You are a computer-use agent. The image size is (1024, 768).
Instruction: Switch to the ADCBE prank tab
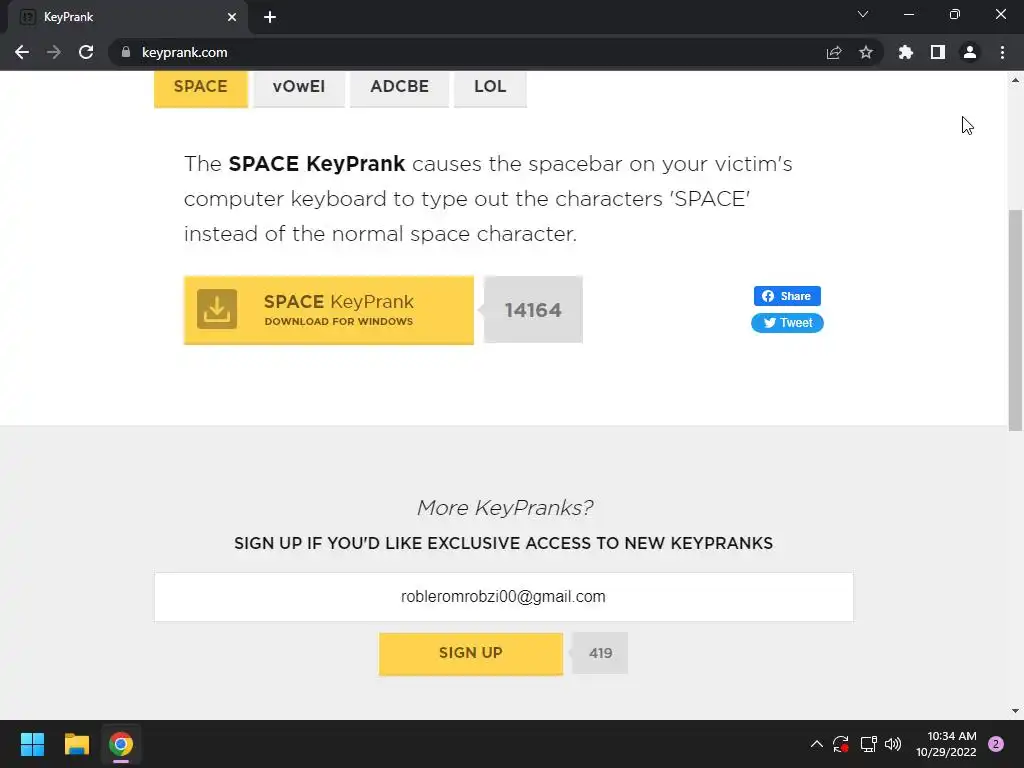coord(400,88)
